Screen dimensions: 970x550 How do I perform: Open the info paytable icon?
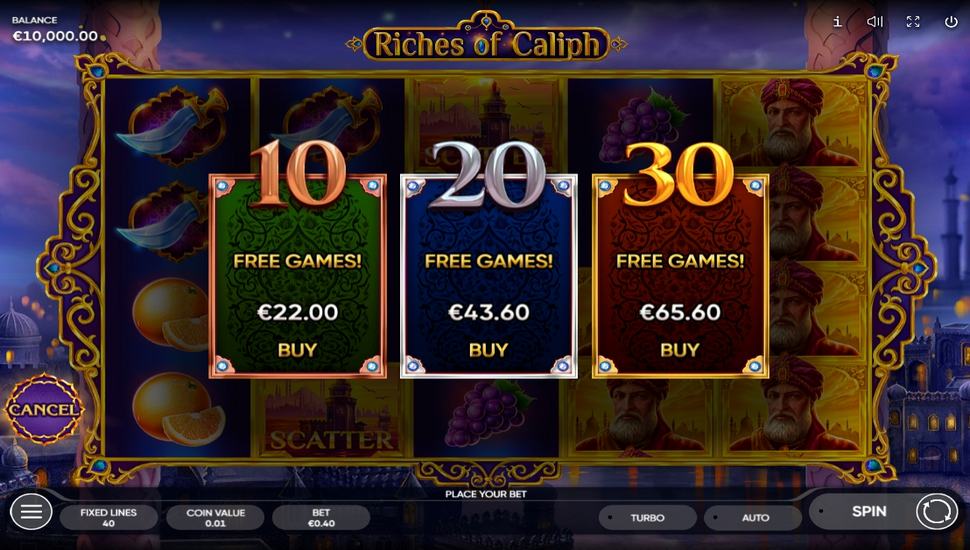click(837, 22)
